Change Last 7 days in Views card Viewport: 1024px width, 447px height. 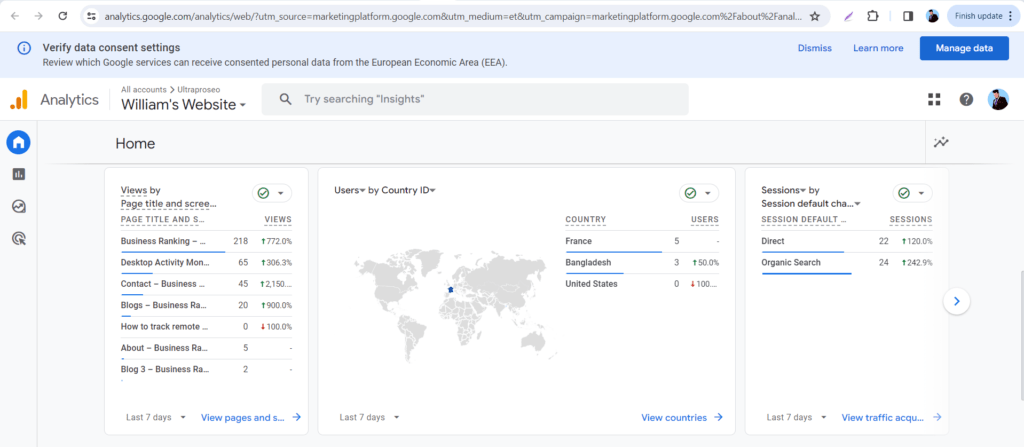(156, 417)
